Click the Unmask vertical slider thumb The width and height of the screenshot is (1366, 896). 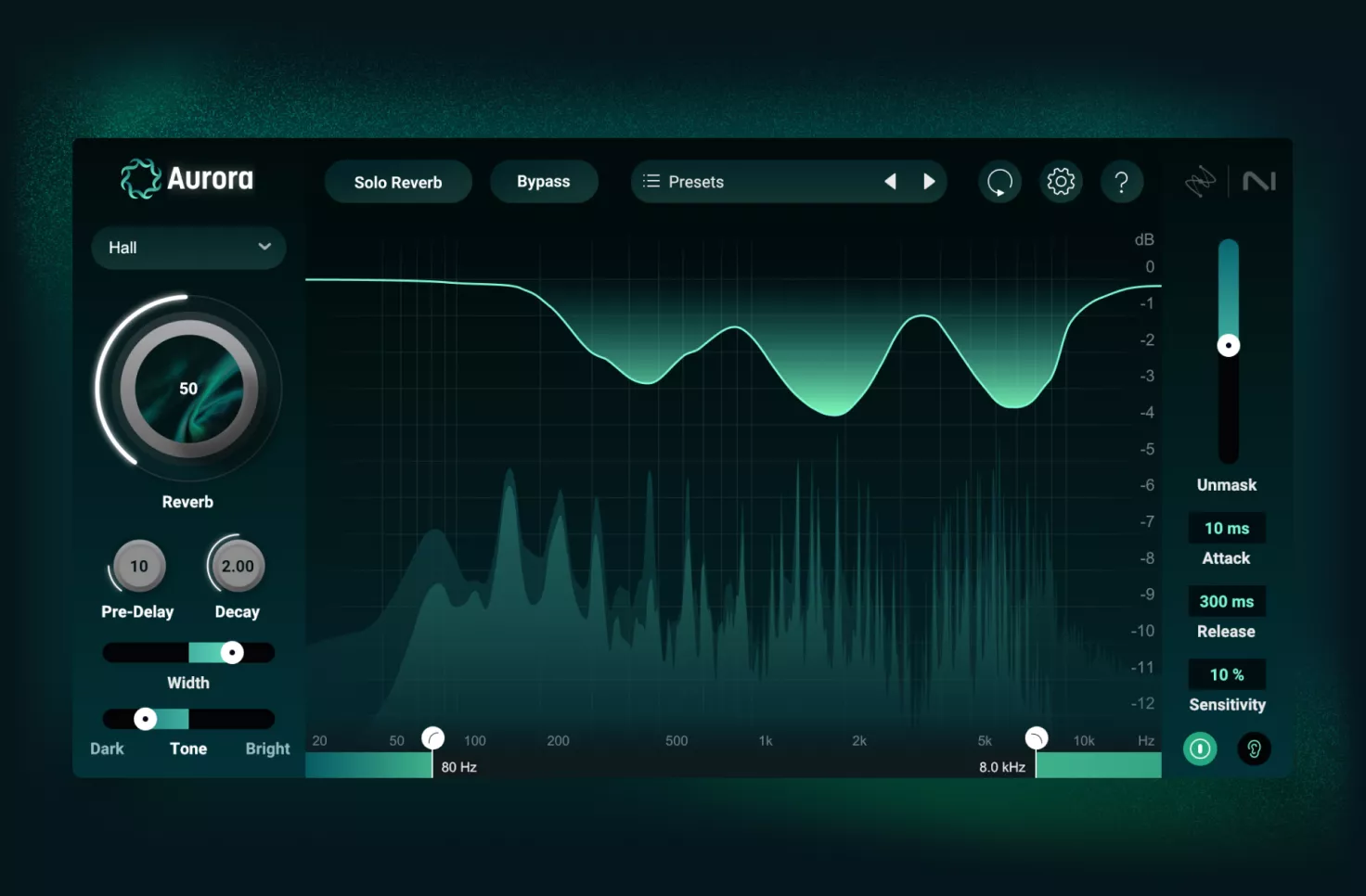pyautogui.click(x=1228, y=344)
